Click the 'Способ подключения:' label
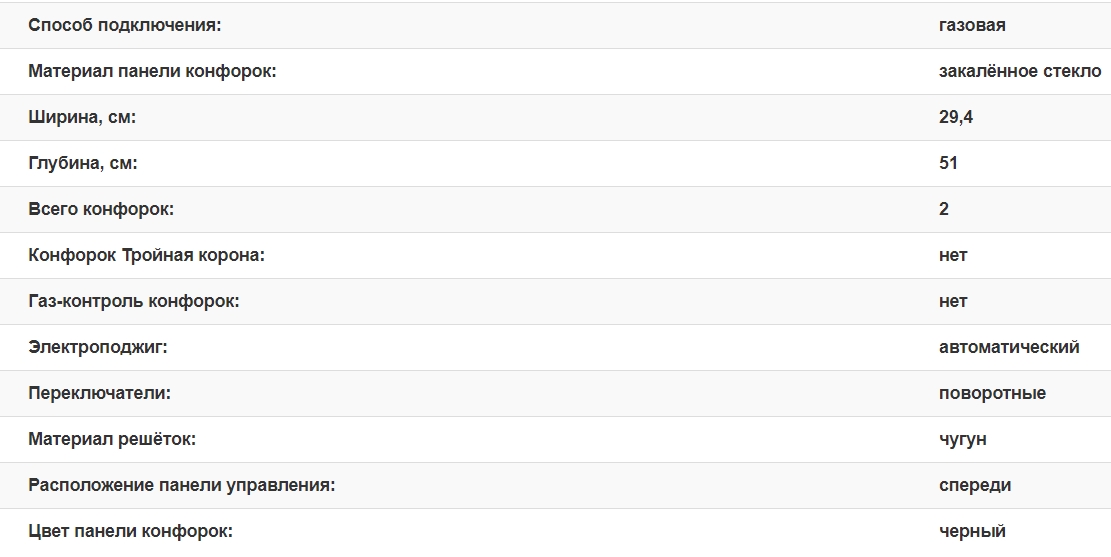 (x=125, y=25)
